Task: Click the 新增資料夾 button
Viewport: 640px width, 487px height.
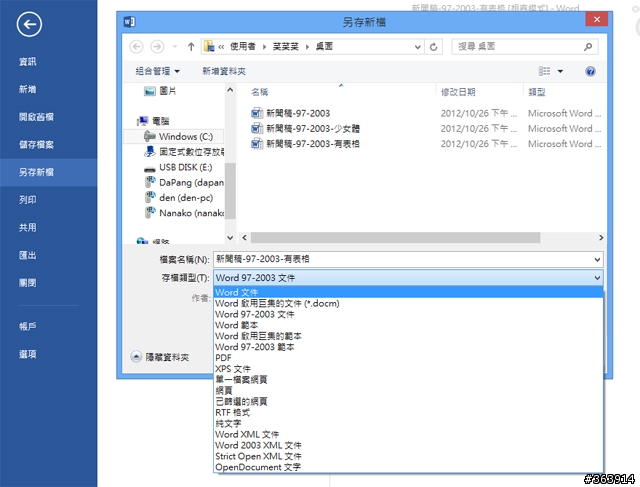Action: tap(224, 71)
